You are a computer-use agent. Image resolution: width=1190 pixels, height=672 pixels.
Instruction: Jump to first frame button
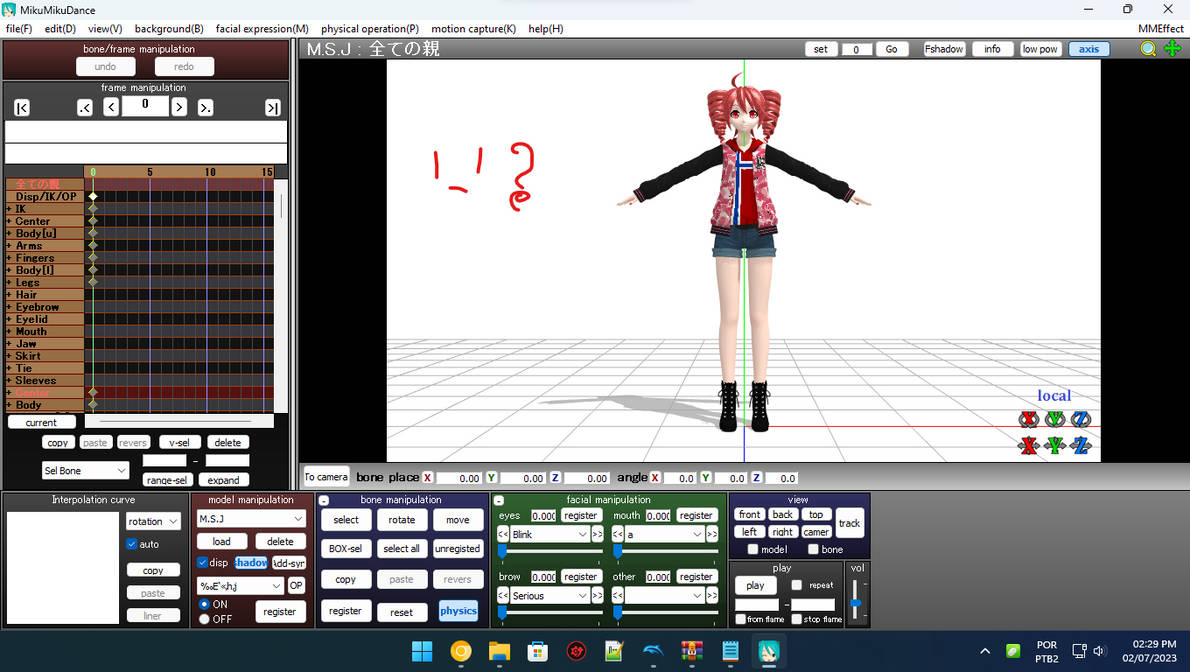(22, 108)
